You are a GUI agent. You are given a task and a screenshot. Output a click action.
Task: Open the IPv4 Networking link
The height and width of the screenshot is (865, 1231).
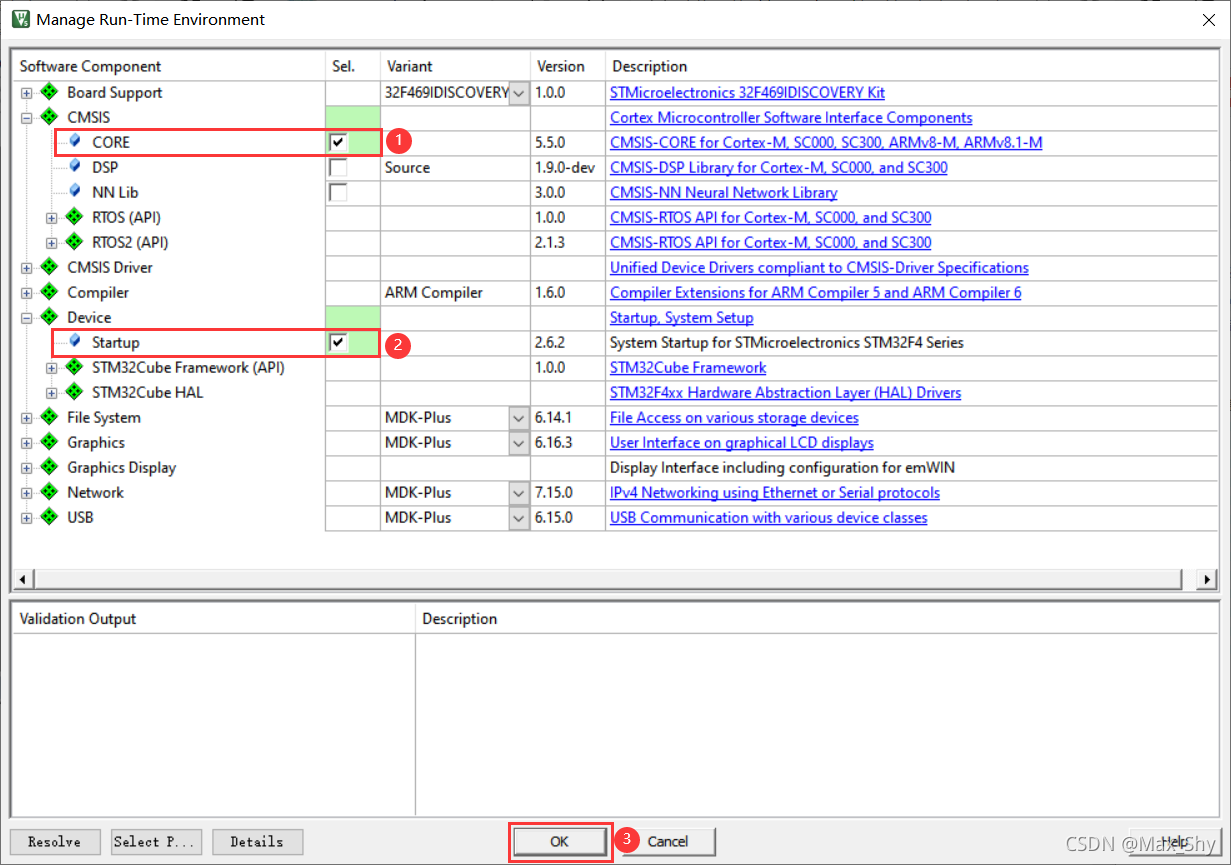pos(775,492)
